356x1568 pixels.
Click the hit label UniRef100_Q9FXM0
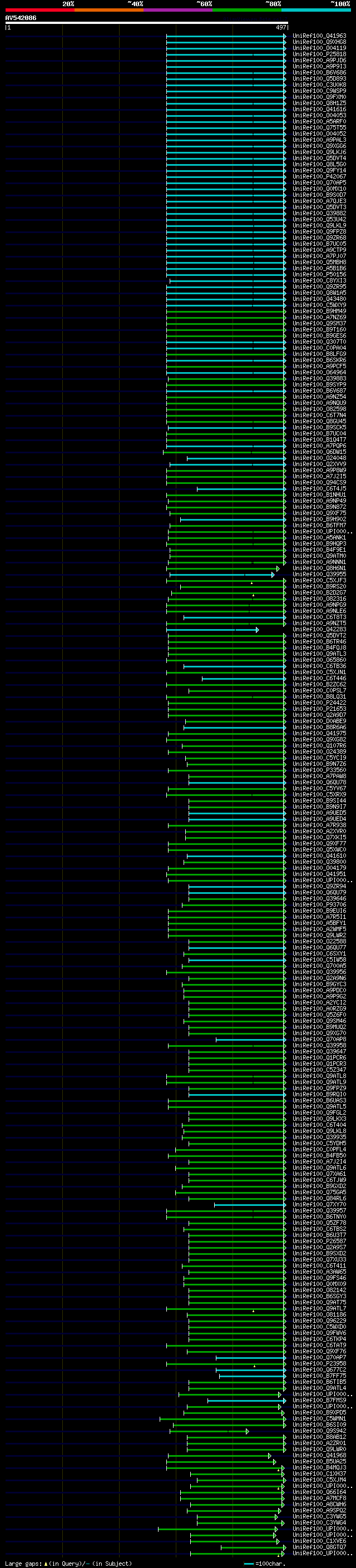[x=319, y=97]
